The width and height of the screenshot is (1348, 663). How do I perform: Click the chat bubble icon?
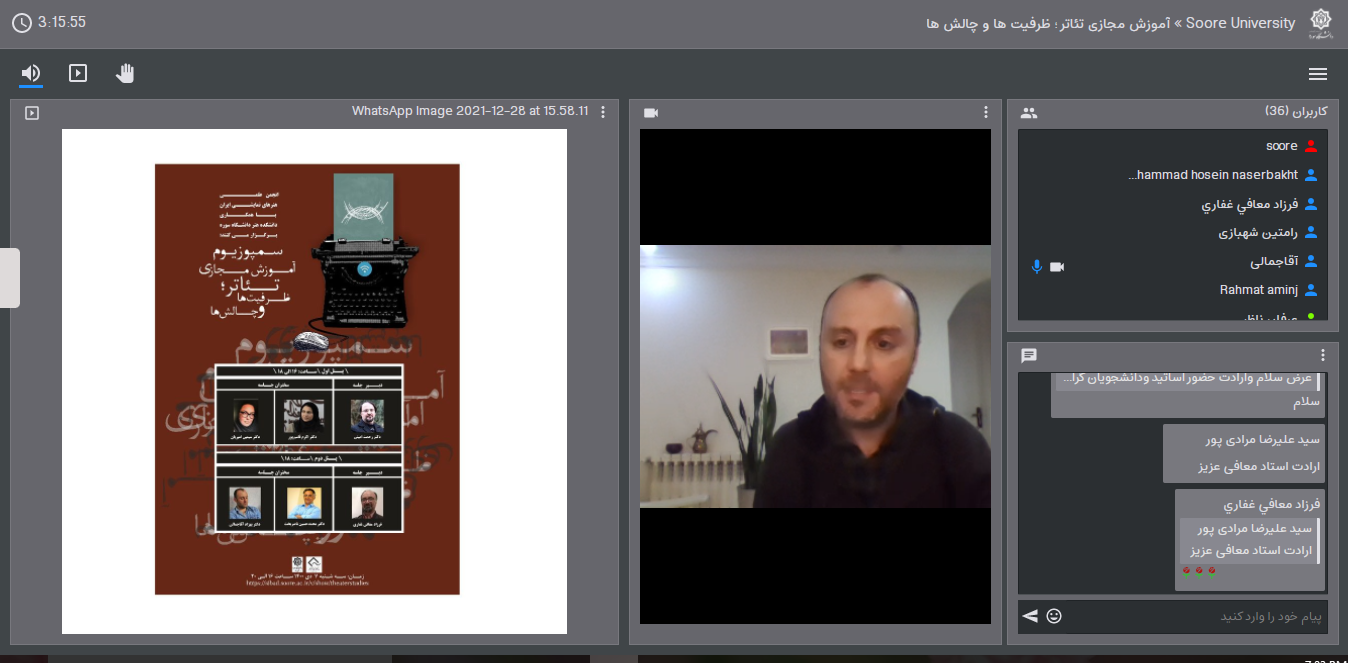pos(1029,356)
